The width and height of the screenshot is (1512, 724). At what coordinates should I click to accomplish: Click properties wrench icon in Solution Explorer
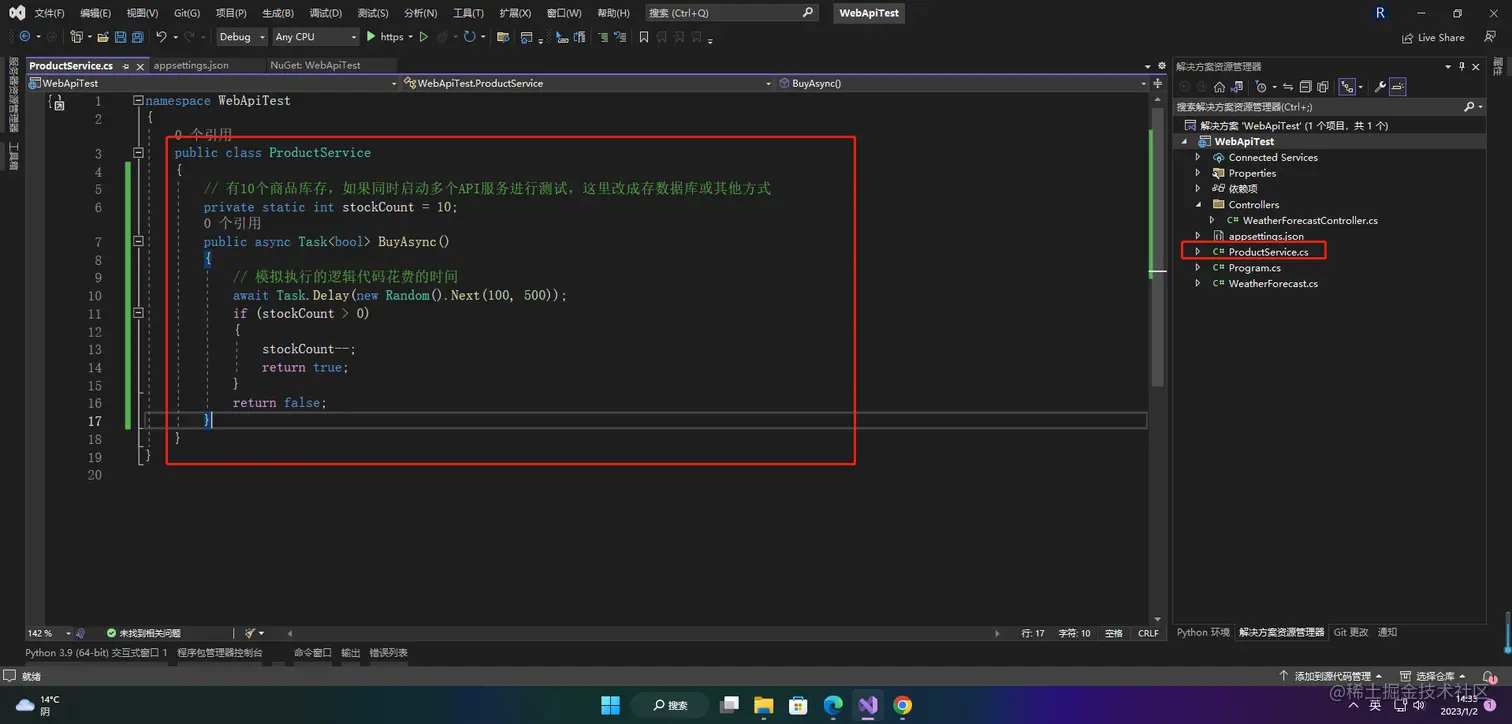click(x=1380, y=87)
